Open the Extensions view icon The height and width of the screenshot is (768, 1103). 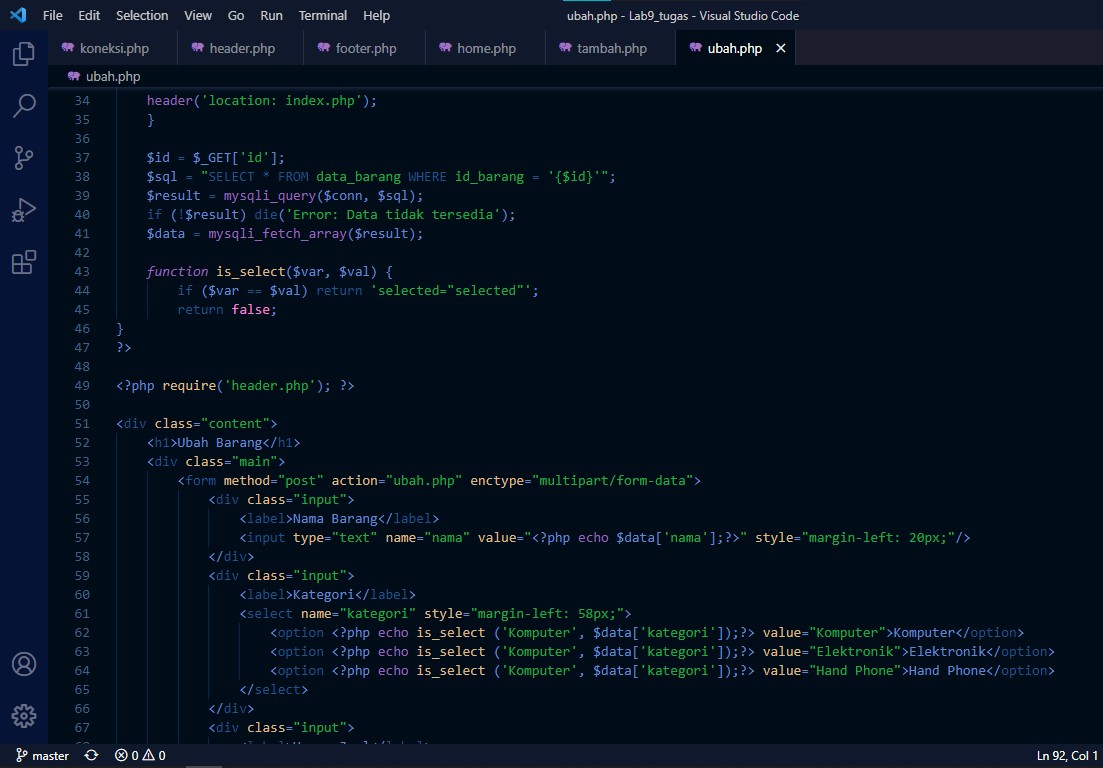point(24,262)
